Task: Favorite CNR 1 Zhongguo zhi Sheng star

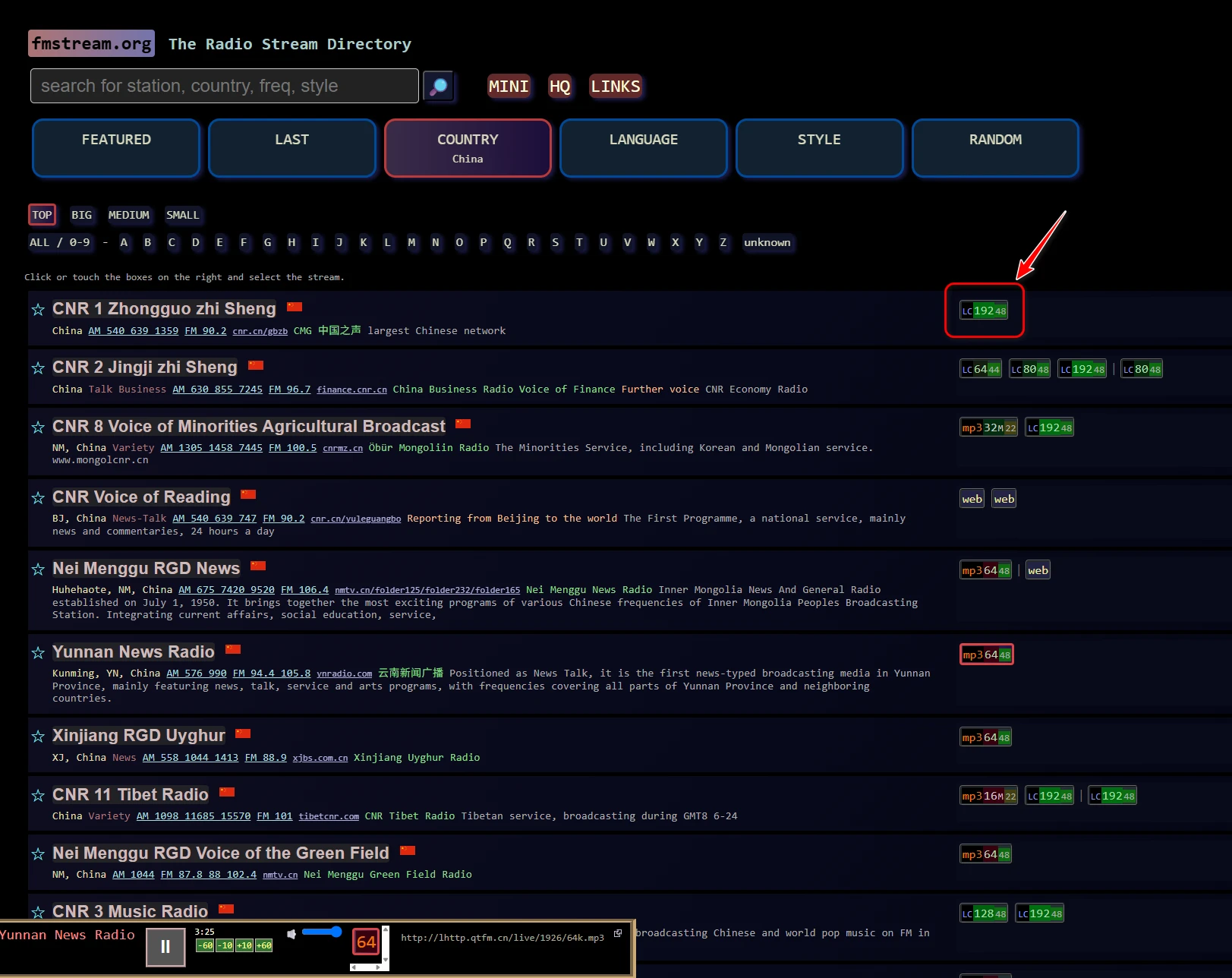Action: point(38,310)
